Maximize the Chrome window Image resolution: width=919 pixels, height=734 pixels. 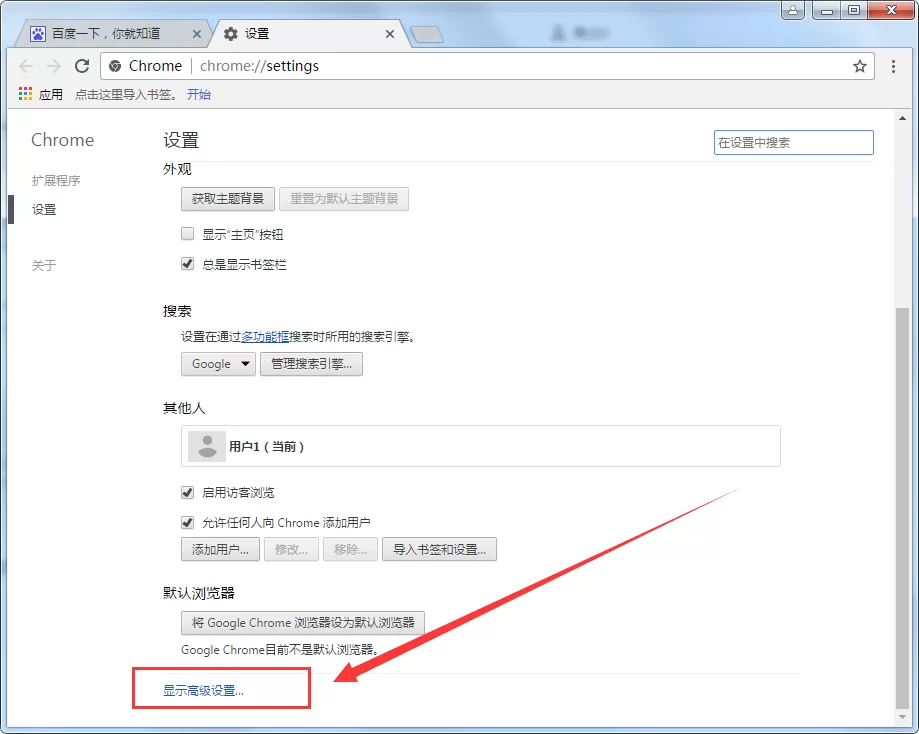854,10
